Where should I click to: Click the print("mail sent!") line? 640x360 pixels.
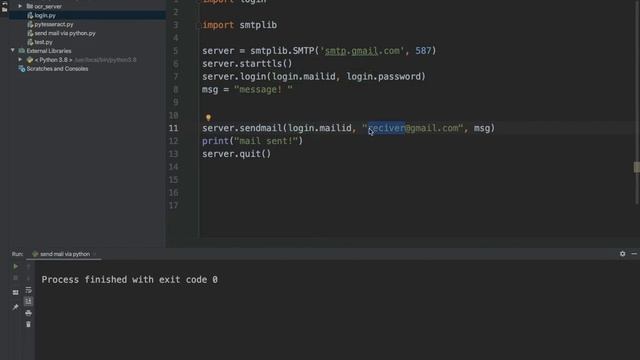point(253,141)
